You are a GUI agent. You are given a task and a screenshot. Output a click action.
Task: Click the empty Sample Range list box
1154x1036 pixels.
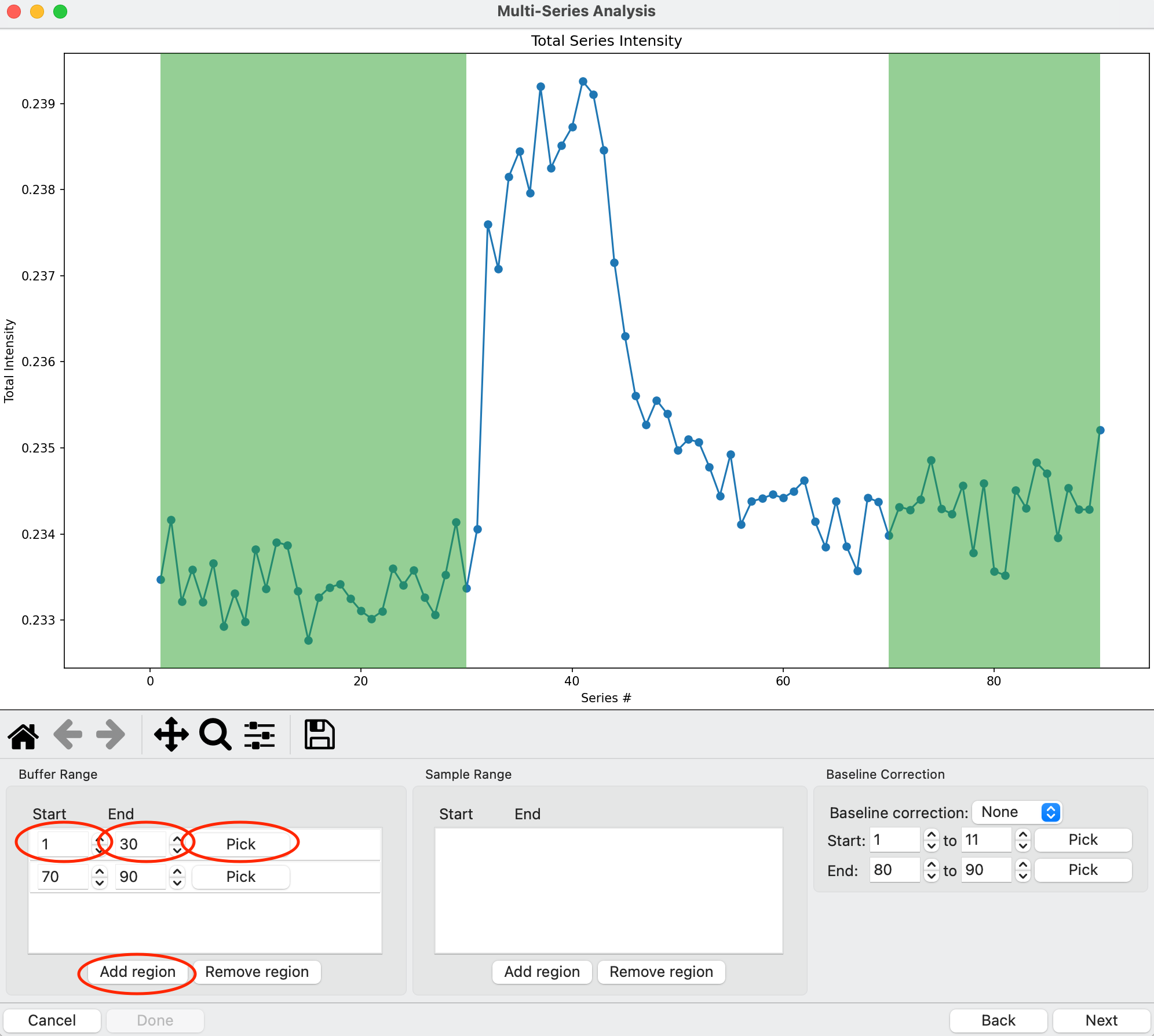pyautogui.click(x=608, y=891)
